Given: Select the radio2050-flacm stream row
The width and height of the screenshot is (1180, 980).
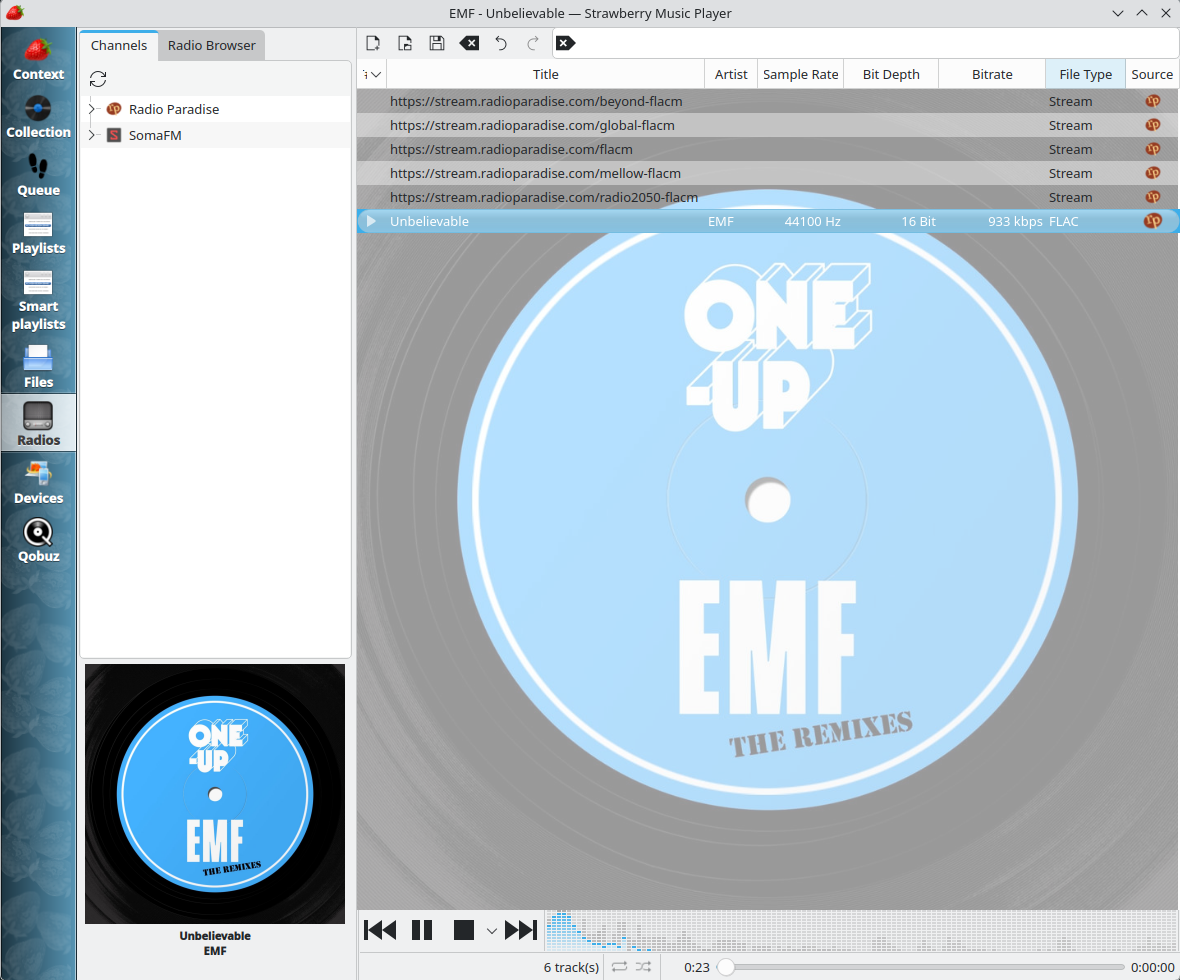Looking at the screenshot, I should tap(768, 198).
